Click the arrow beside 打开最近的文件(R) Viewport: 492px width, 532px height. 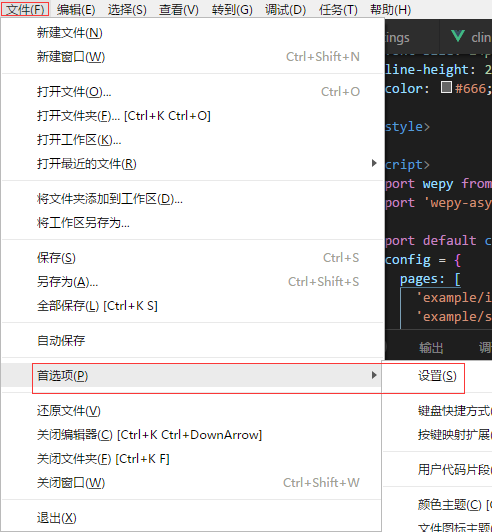[374, 163]
